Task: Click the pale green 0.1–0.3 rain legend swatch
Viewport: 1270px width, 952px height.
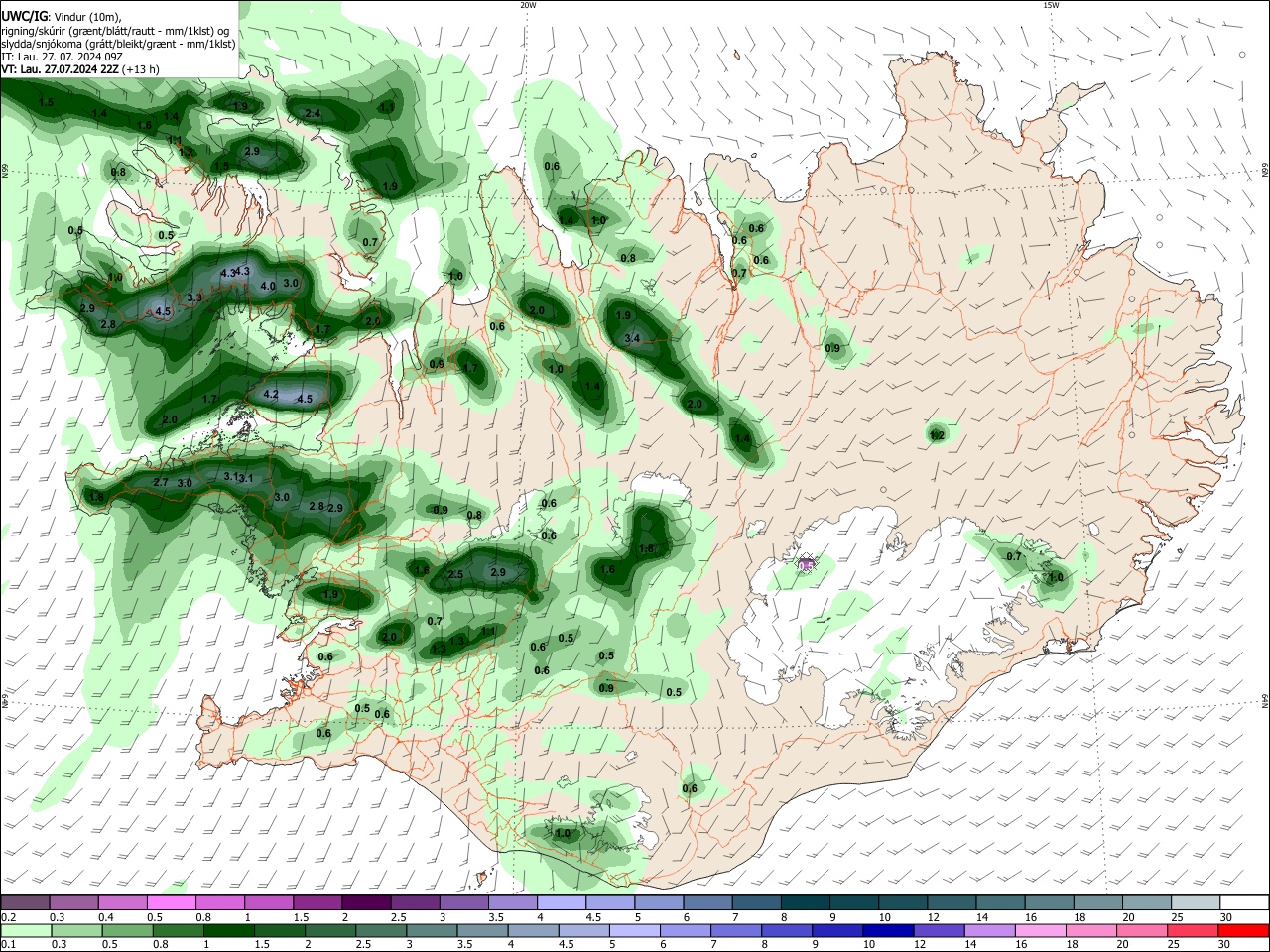Action: coord(26,930)
